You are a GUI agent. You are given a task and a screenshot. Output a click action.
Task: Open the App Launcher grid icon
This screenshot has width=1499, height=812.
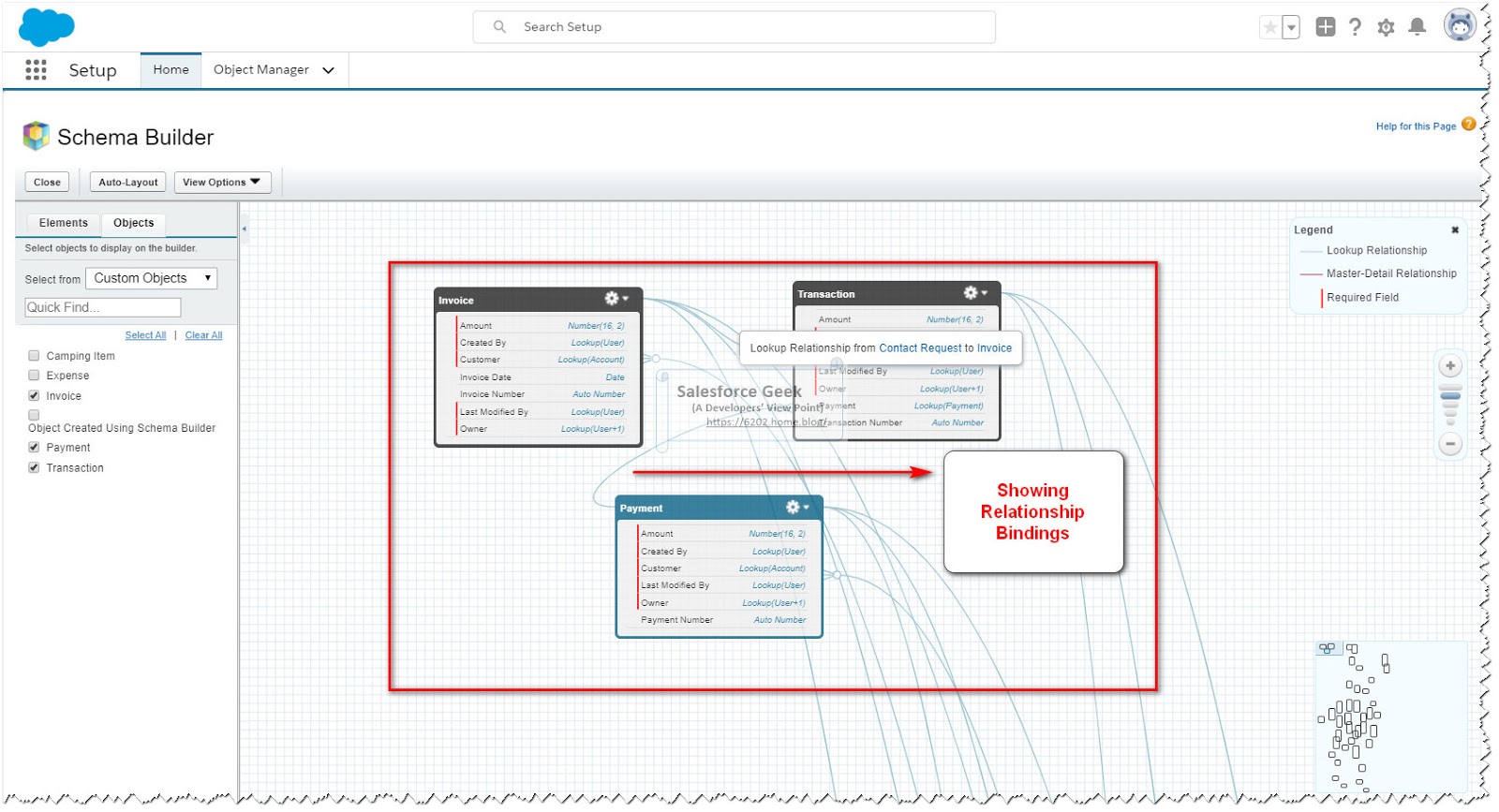36,70
